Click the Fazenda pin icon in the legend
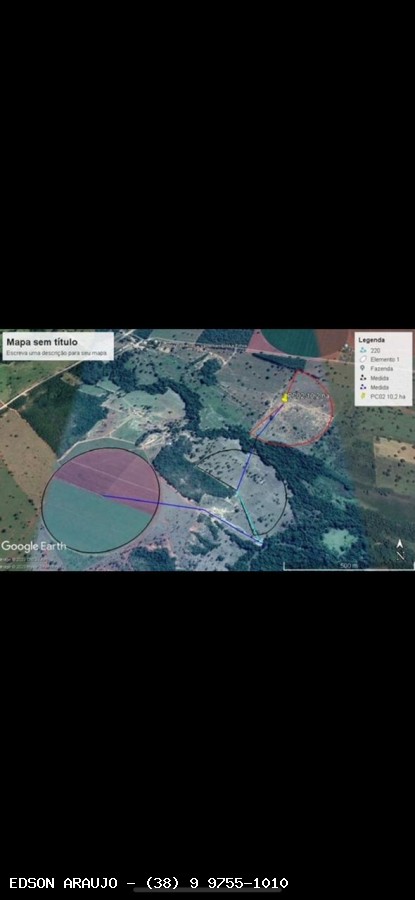The width and height of the screenshot is (415, 900). tap(363, 368)
